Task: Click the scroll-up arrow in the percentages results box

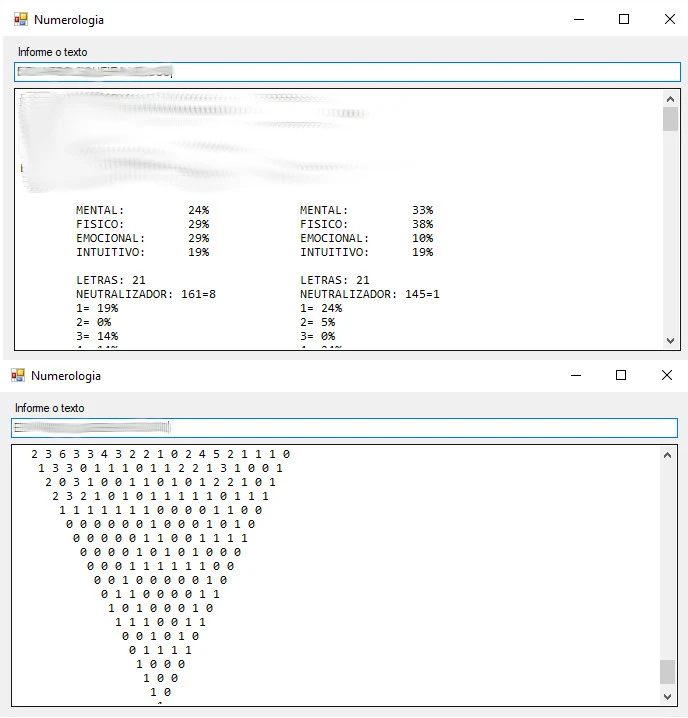Action: point(670,99)
